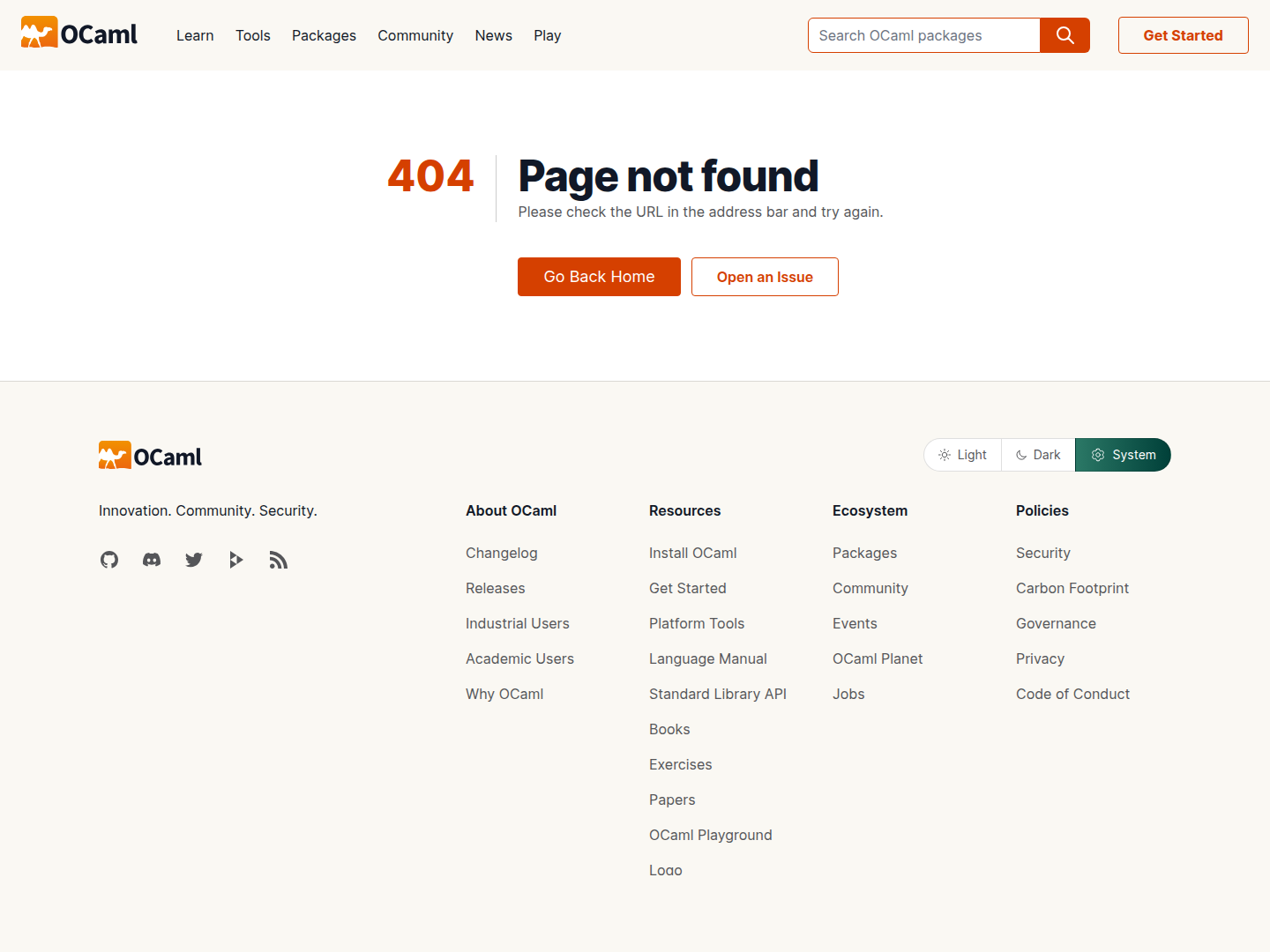This screenshot has width=1270, height=952.
Task: Open the Releases footer link
Action: [x=496, y=588]
